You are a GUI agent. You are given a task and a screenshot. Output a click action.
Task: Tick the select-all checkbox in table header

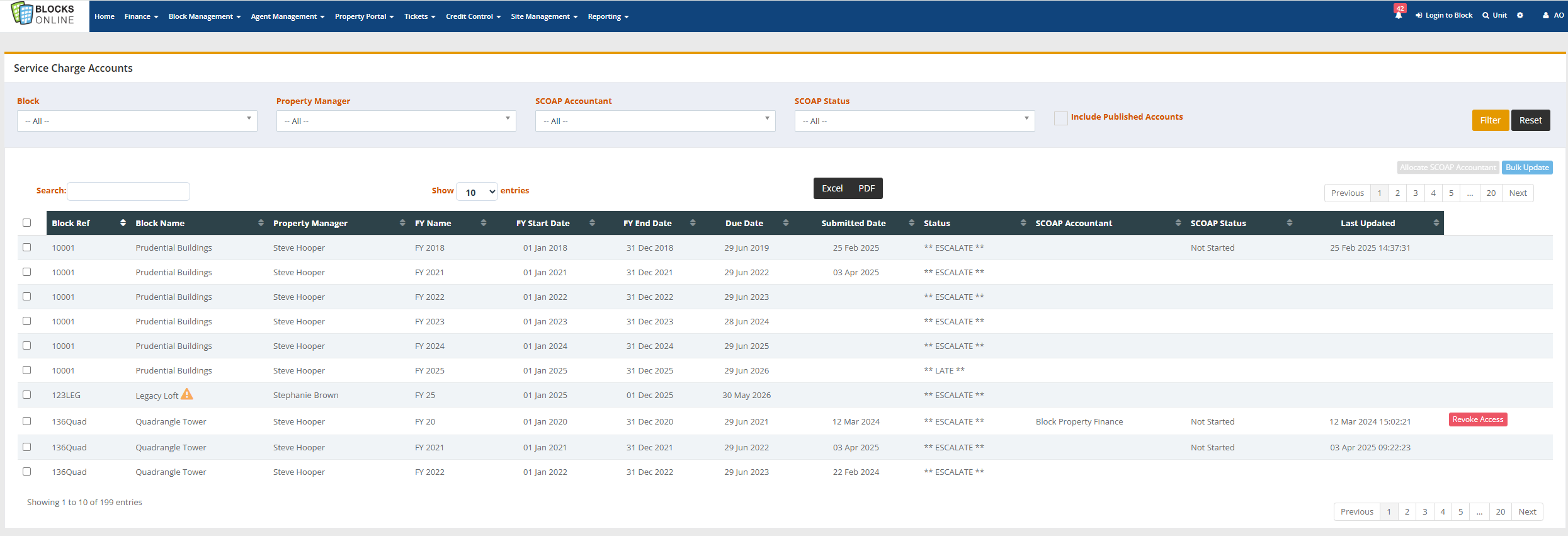coord(26,222)
